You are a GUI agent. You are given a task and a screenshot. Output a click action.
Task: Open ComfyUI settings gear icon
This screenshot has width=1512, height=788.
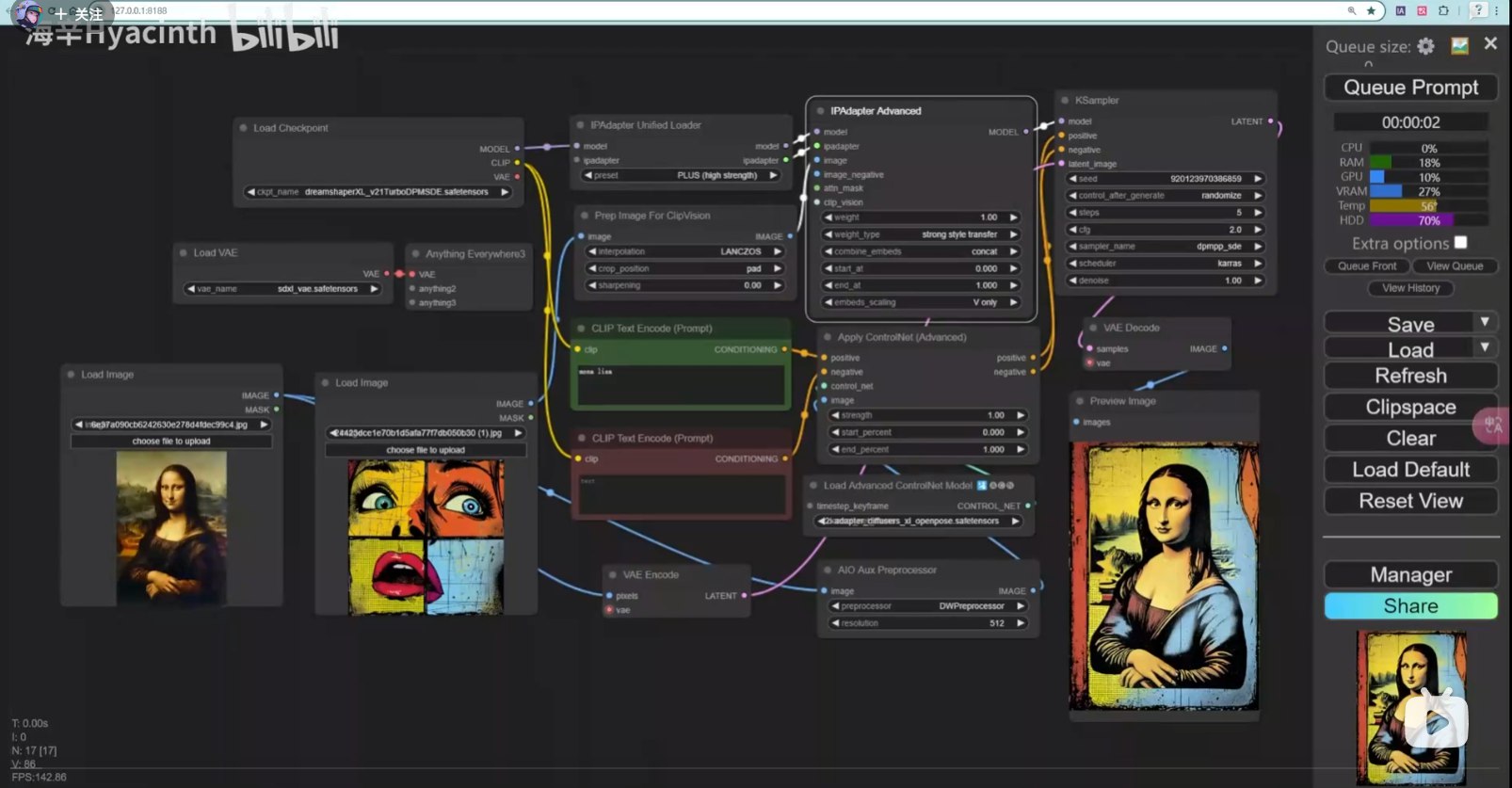1425,46
